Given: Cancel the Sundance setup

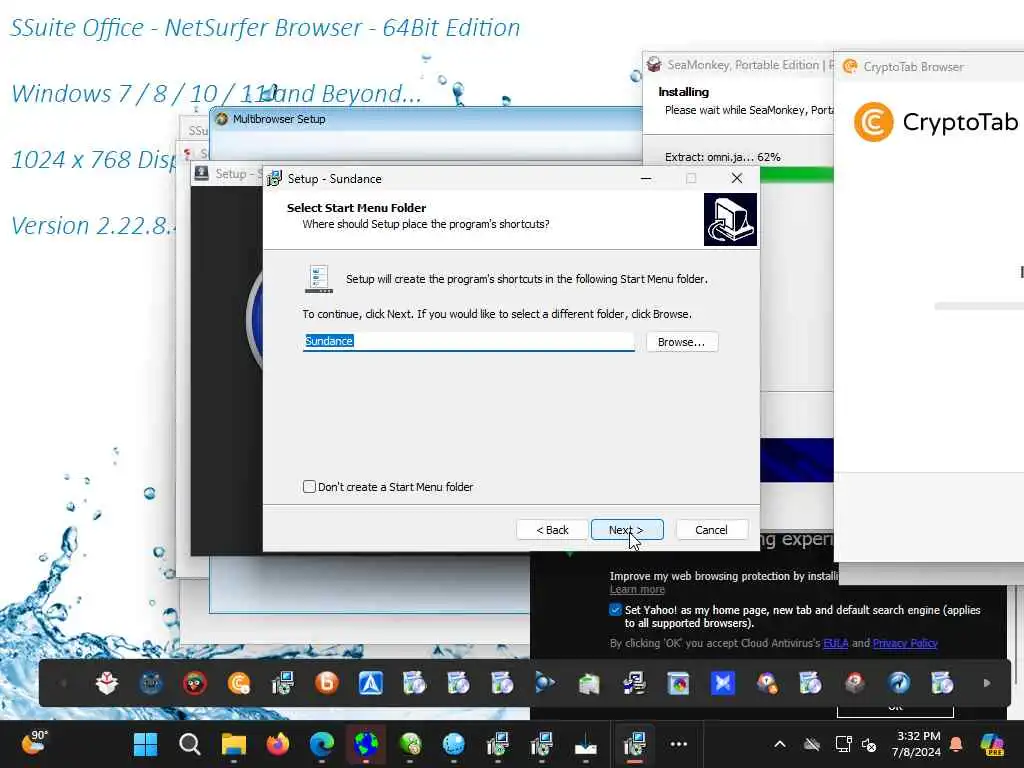Looking at the screenshot, I should [711, 530].
